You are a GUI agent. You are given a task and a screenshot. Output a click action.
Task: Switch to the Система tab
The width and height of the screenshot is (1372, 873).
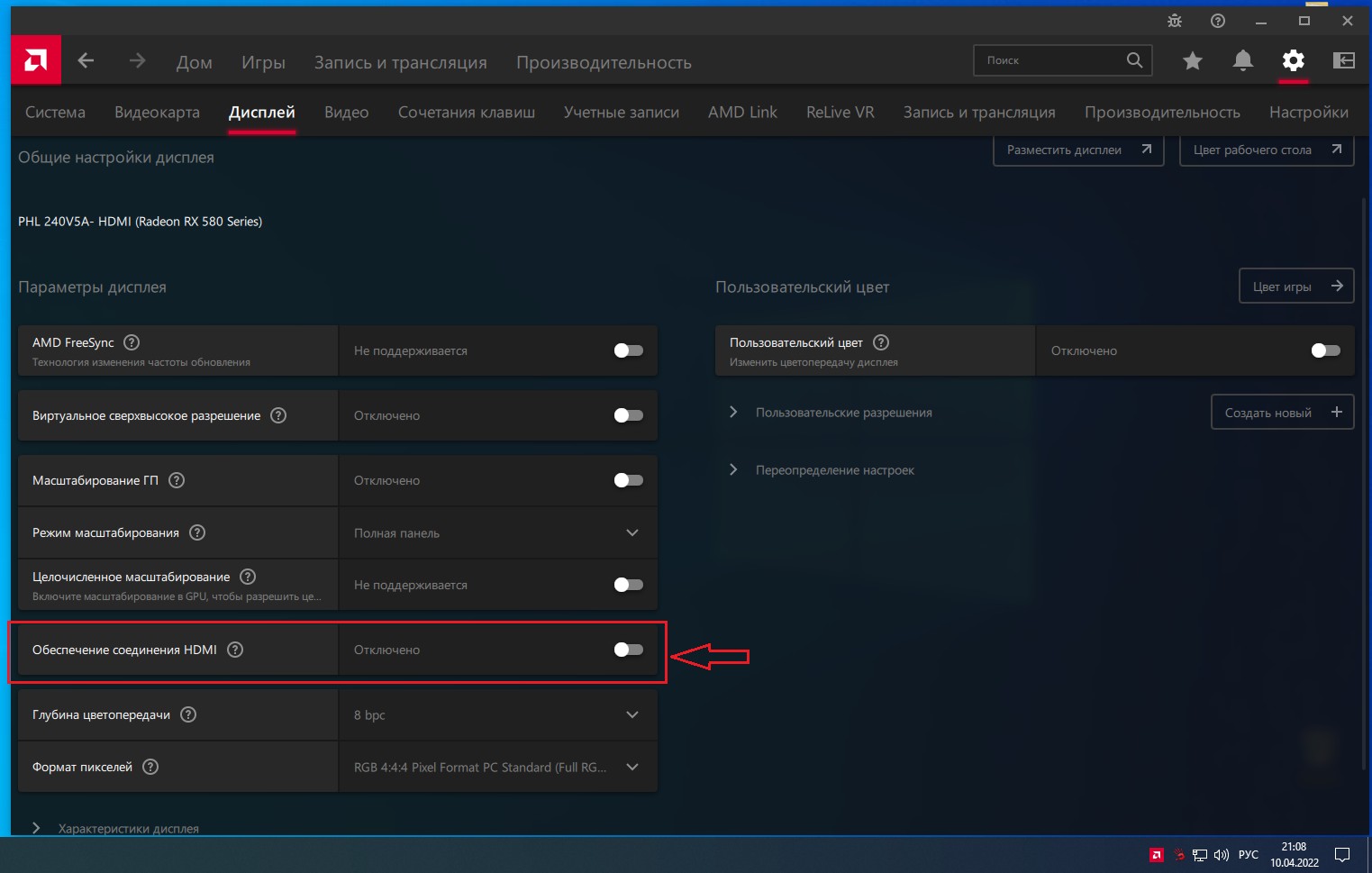click(55, 112)
